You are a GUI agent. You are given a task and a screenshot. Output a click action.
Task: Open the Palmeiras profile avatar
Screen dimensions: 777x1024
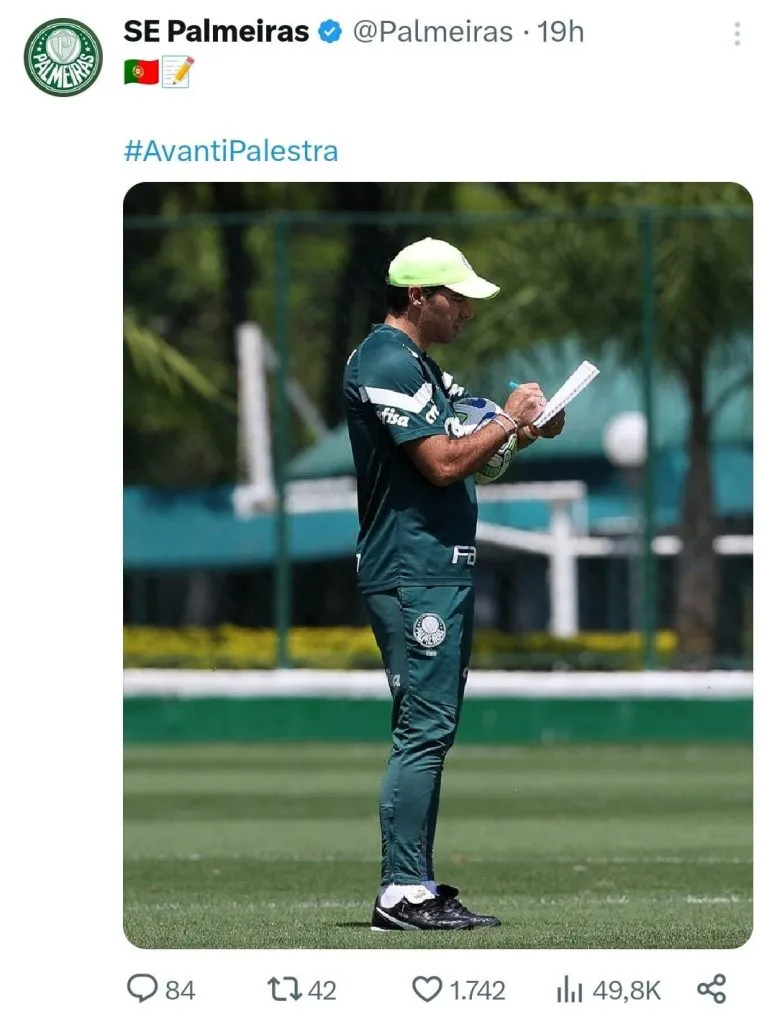coord(63,57)
